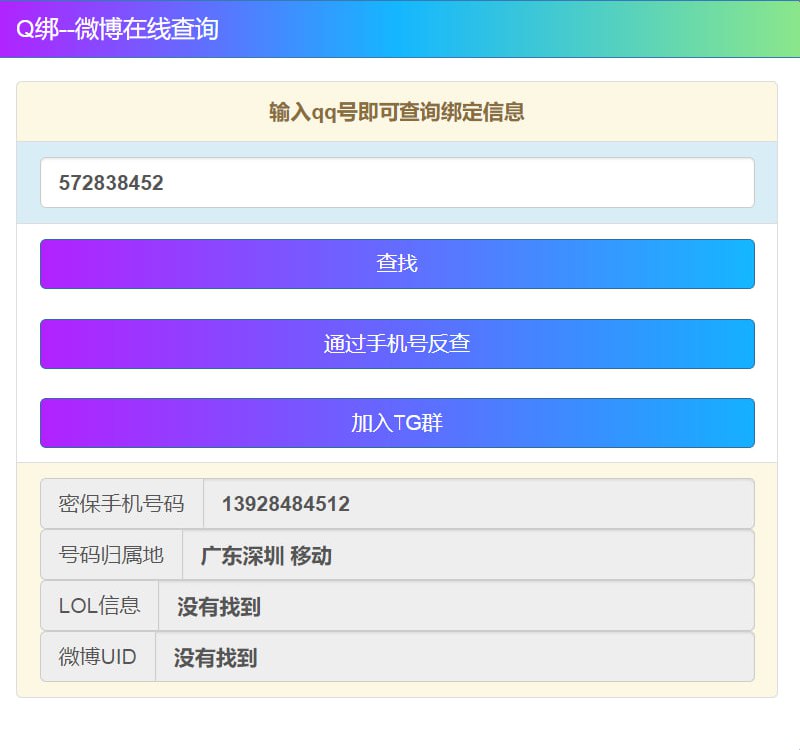The width and height of the screenshot is (800, 750).
Task: Click the 号码归属地 row label
Action: (110, 555)
